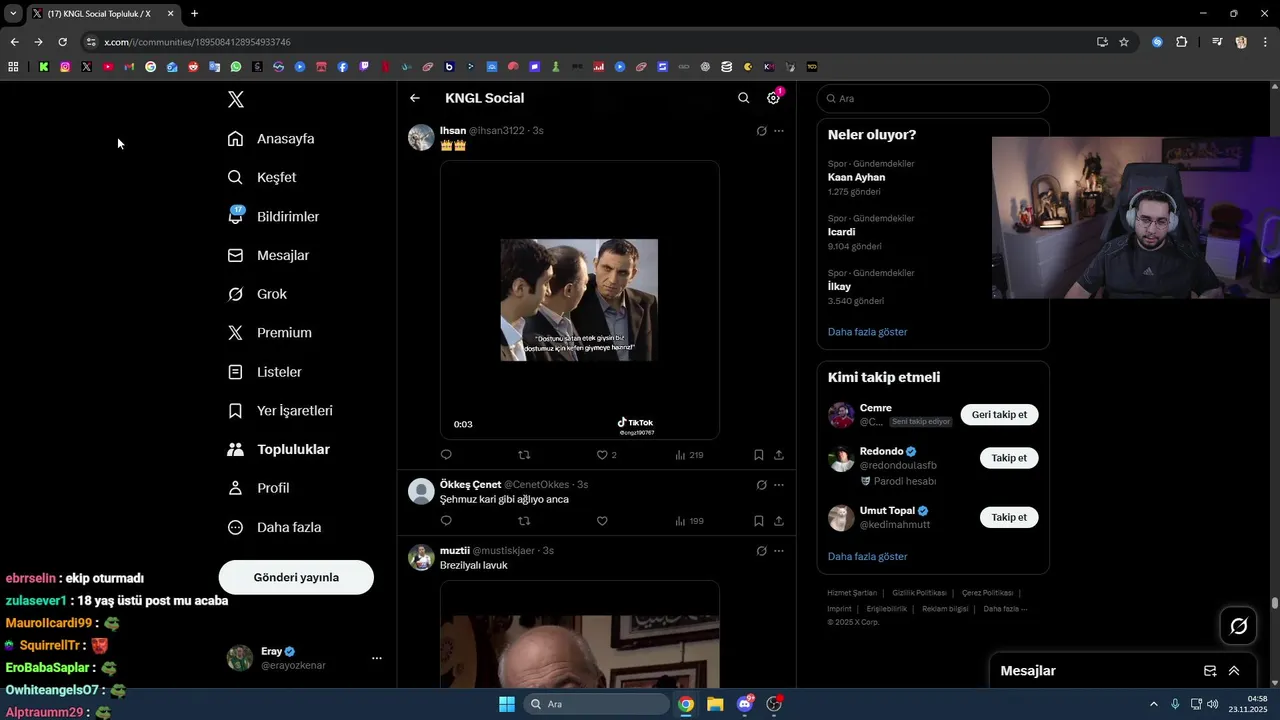Open Bildirimler notifications with 17 badge

click(x=273, y=216)
